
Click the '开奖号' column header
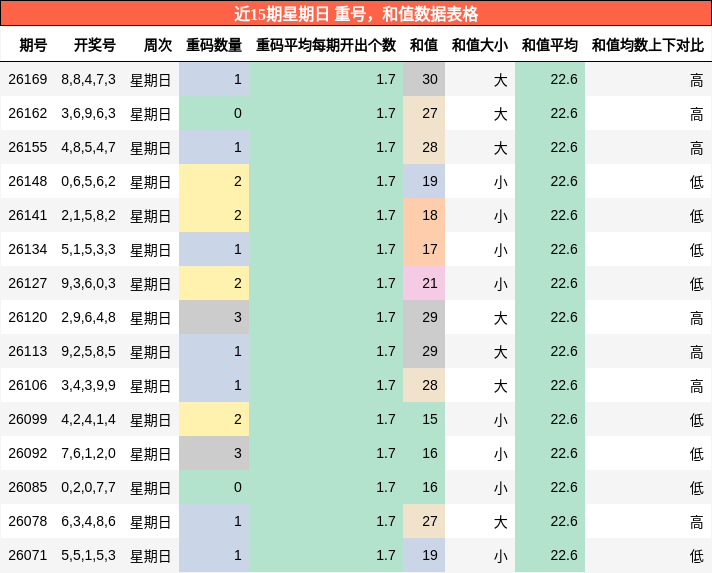coord(95,45)
